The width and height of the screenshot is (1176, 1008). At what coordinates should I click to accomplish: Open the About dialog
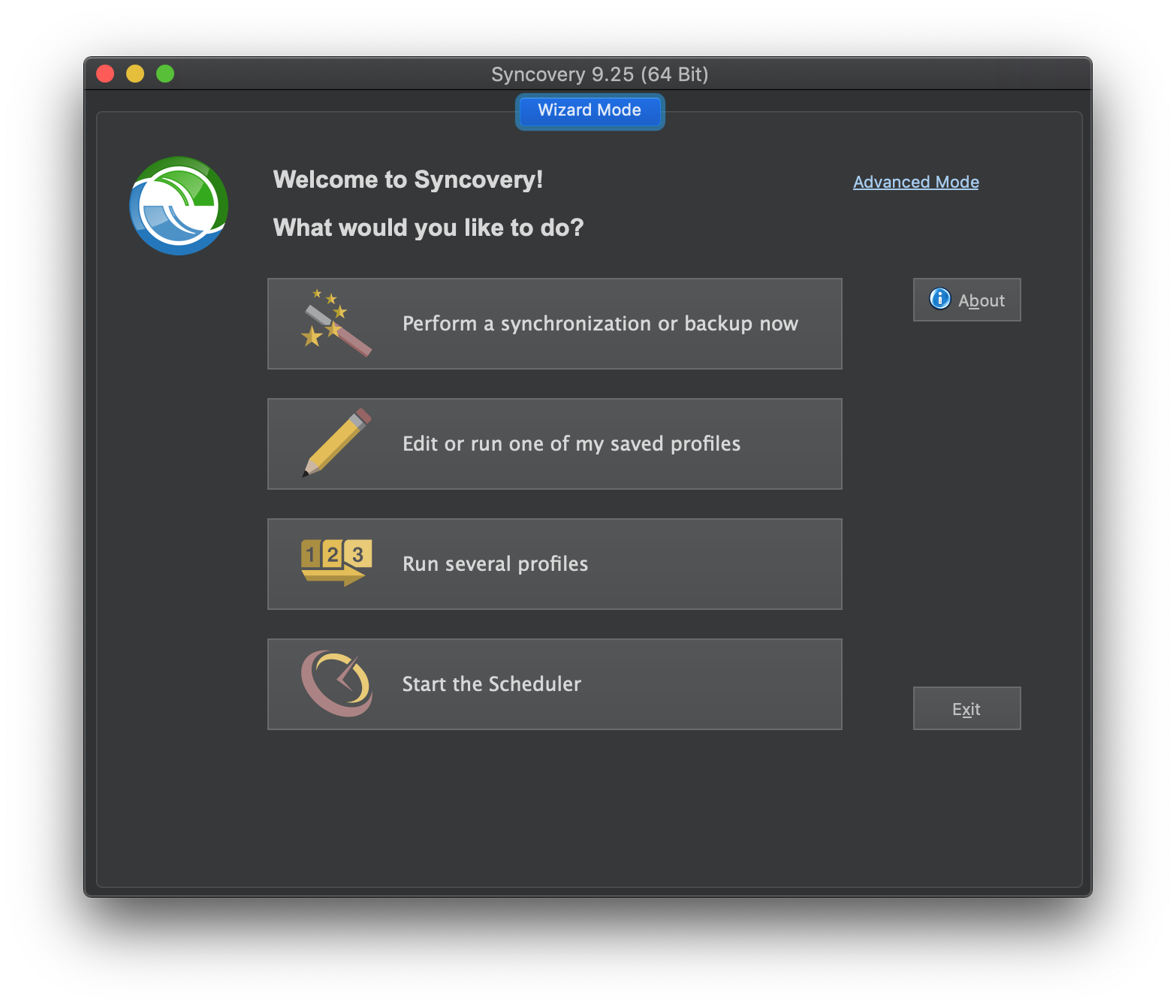(967, 300)
